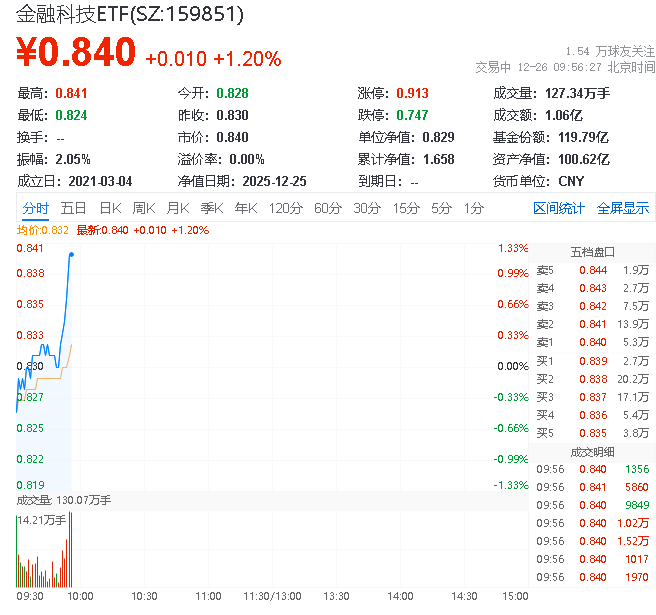Screen dimensions: 656x615
Task: Select the 60分 interval tab
Action: point(327,208)
